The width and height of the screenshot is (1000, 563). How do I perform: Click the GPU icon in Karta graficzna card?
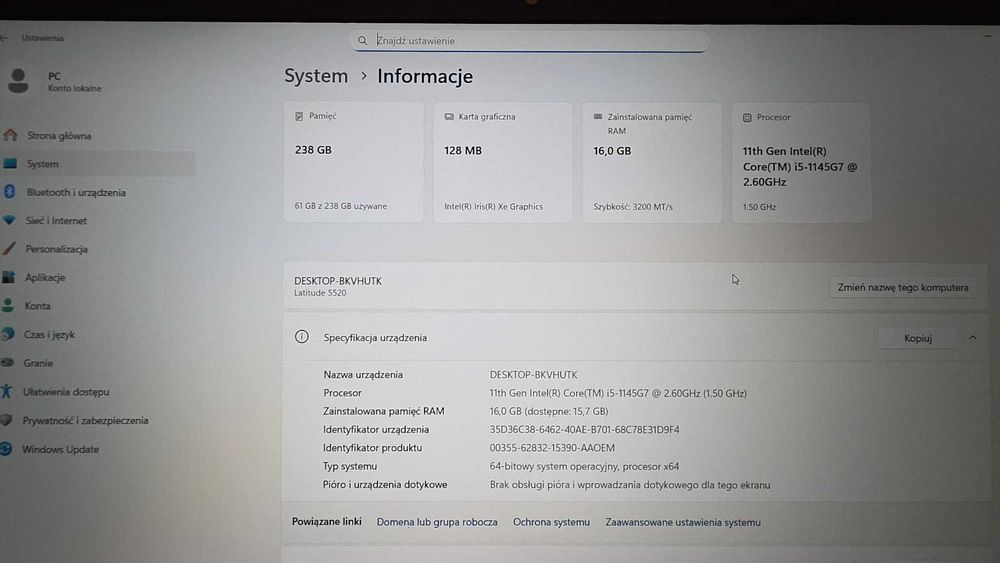coord(449,117)
